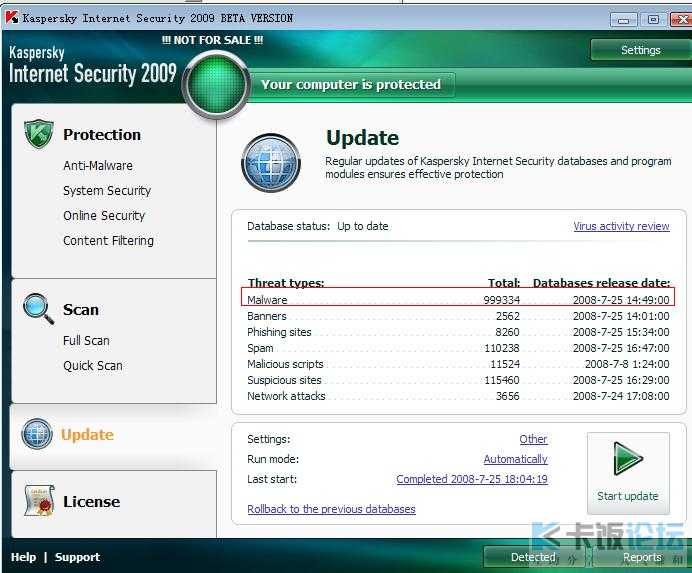The image size is (692, 573).
Task: Open the Protection section
Action: [102, 135]
